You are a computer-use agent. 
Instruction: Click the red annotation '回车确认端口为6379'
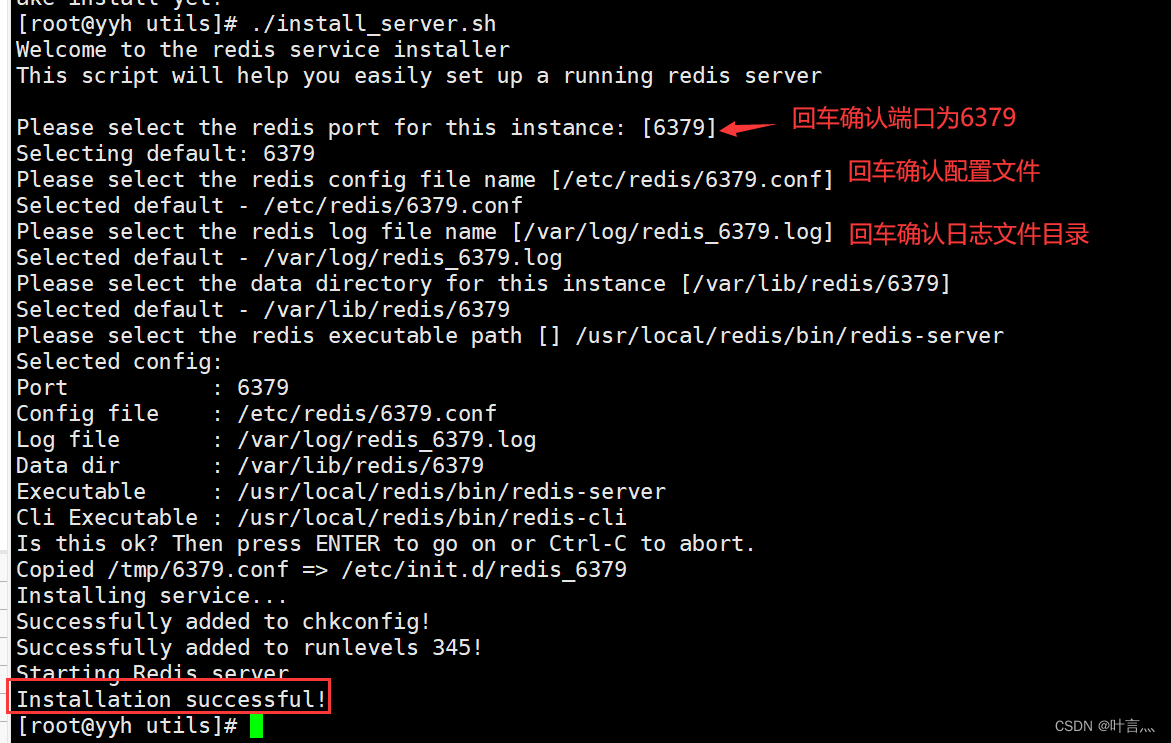click(x=904, y=118)
